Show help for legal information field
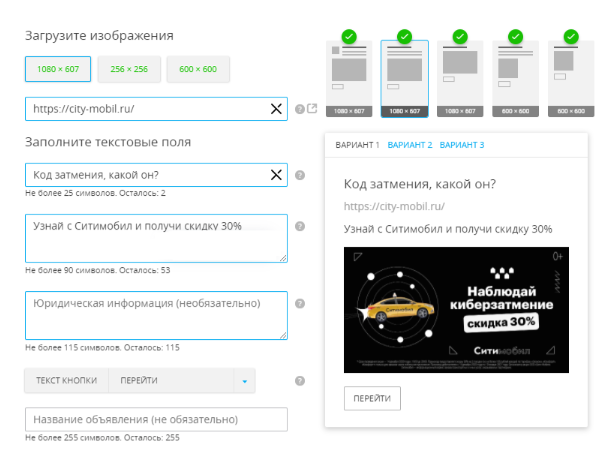The width and height of the screenshot is (600, 461). [x=300, y=303]
